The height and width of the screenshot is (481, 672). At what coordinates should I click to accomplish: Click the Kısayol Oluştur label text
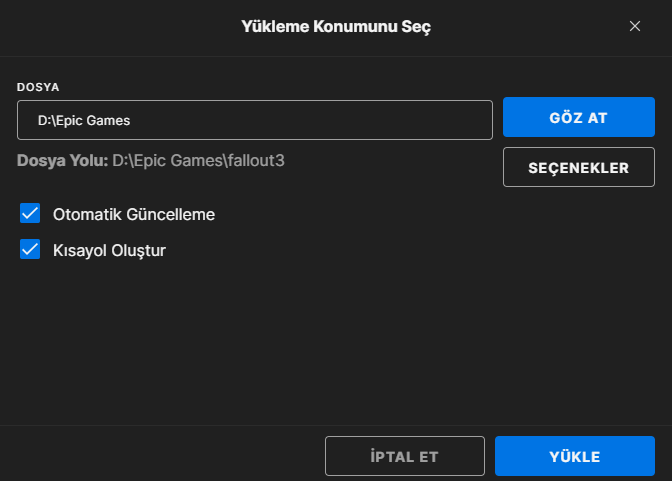[109, 250]
